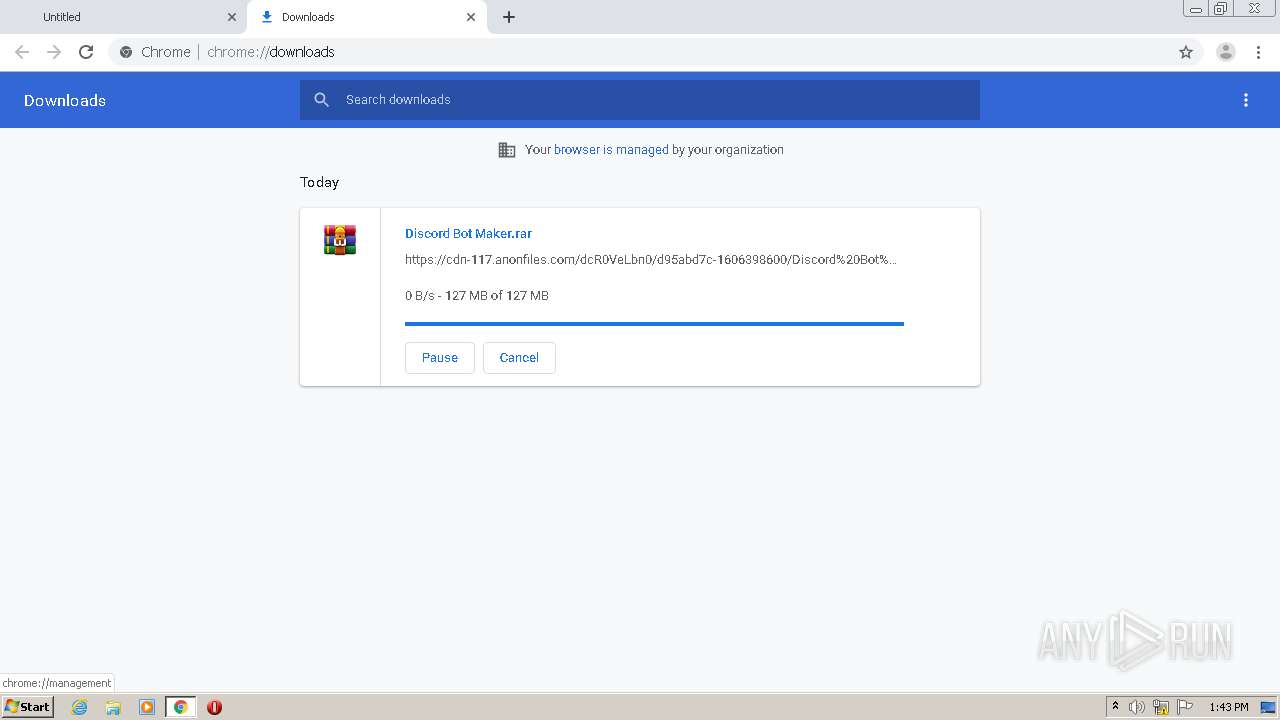Click the anonfiles source URL
This screenshot has width=1280, height=720.
pos(651,260)
